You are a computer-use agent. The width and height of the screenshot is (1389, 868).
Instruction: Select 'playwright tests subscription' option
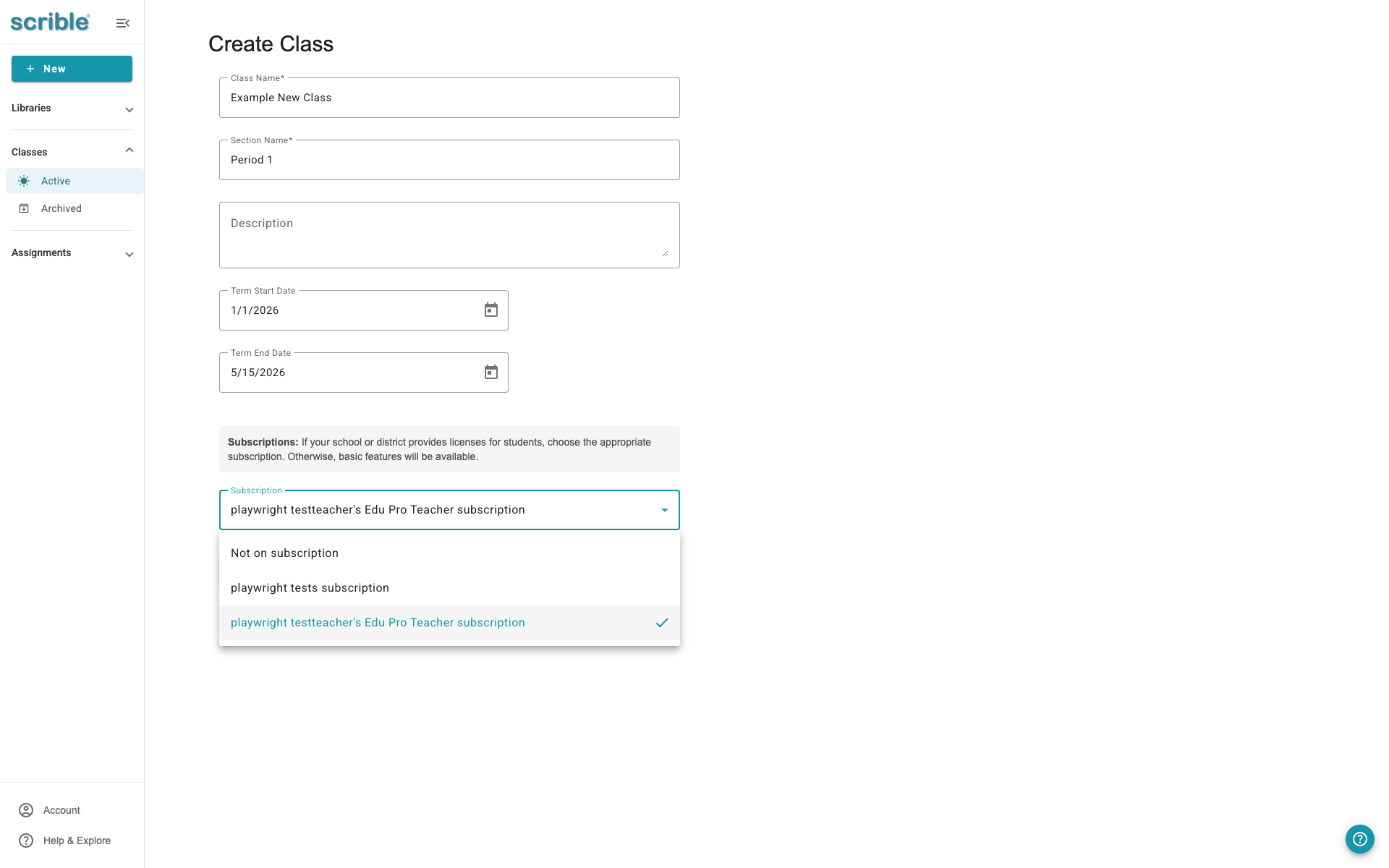click(x=309, y=587)
